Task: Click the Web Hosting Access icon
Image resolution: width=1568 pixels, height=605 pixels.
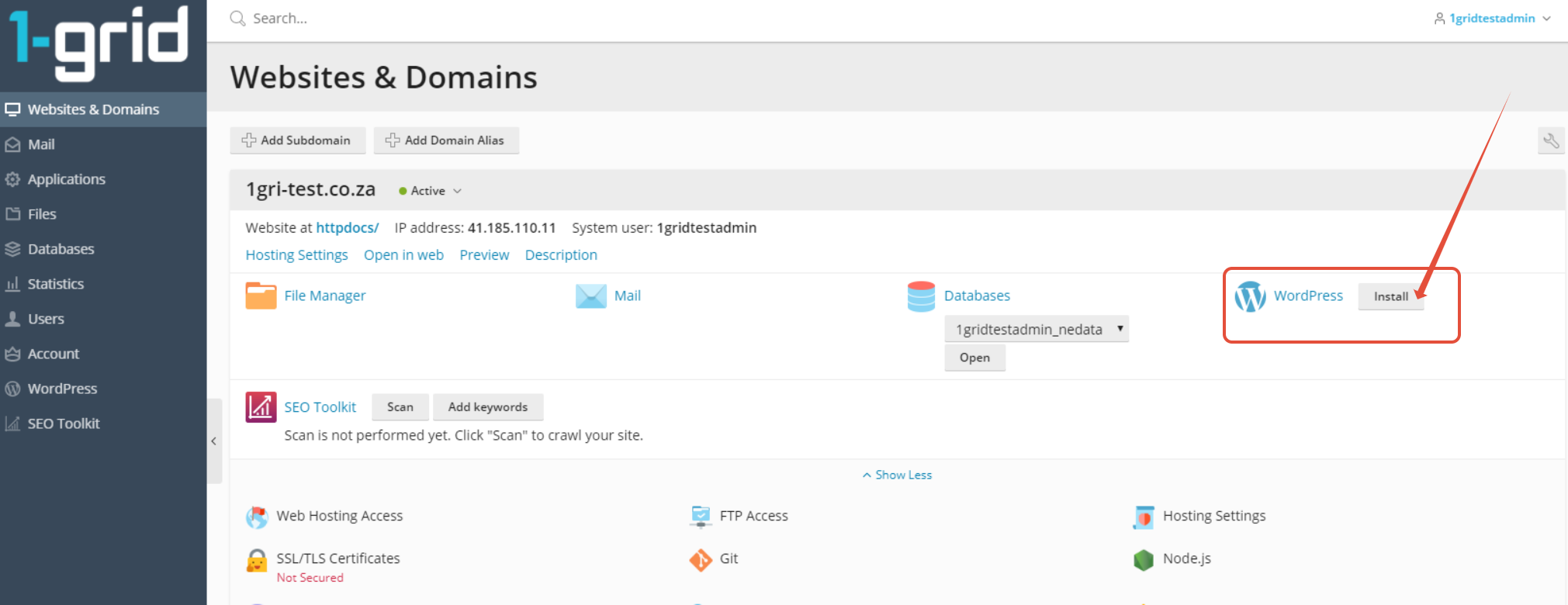Action: [257, 517]
